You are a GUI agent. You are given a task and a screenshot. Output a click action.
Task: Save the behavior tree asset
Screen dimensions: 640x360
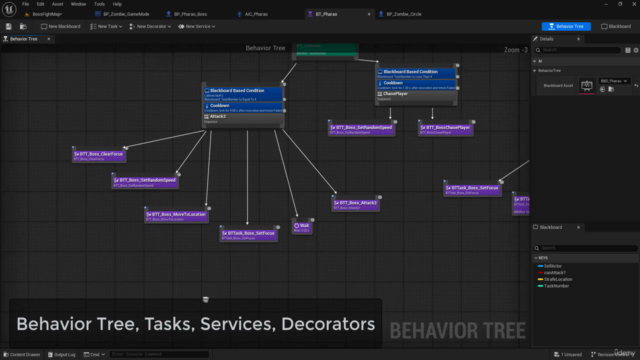(x=9, y=27)
